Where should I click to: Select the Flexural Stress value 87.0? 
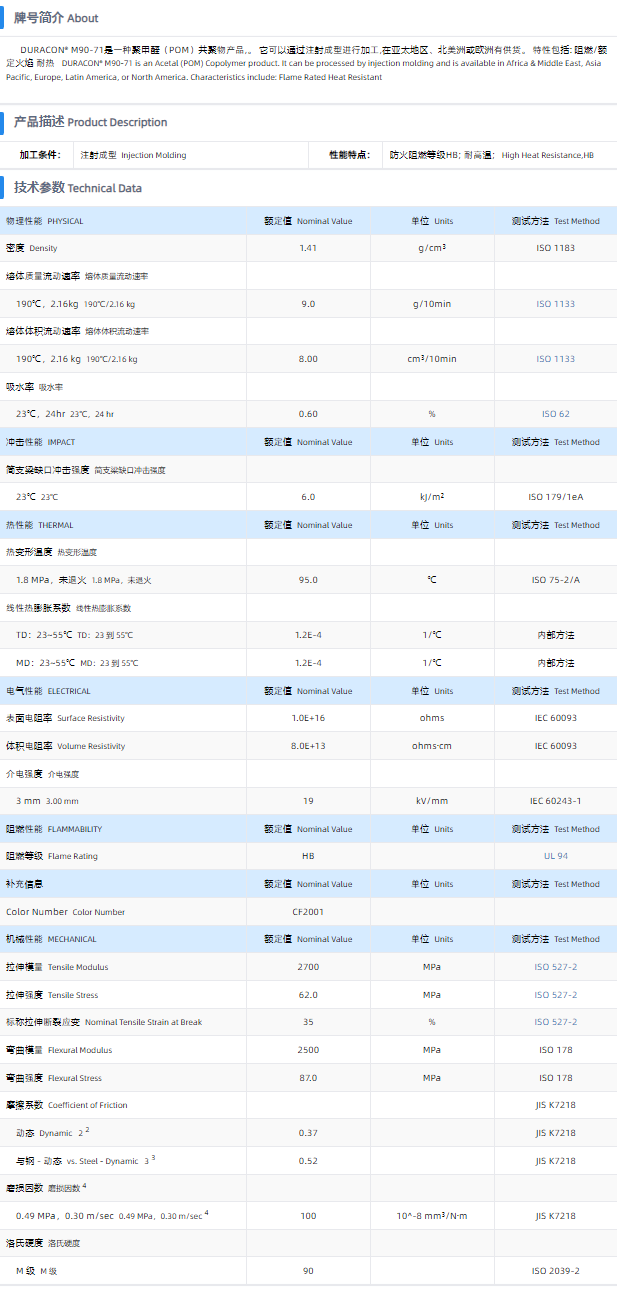coord(308,1078)
